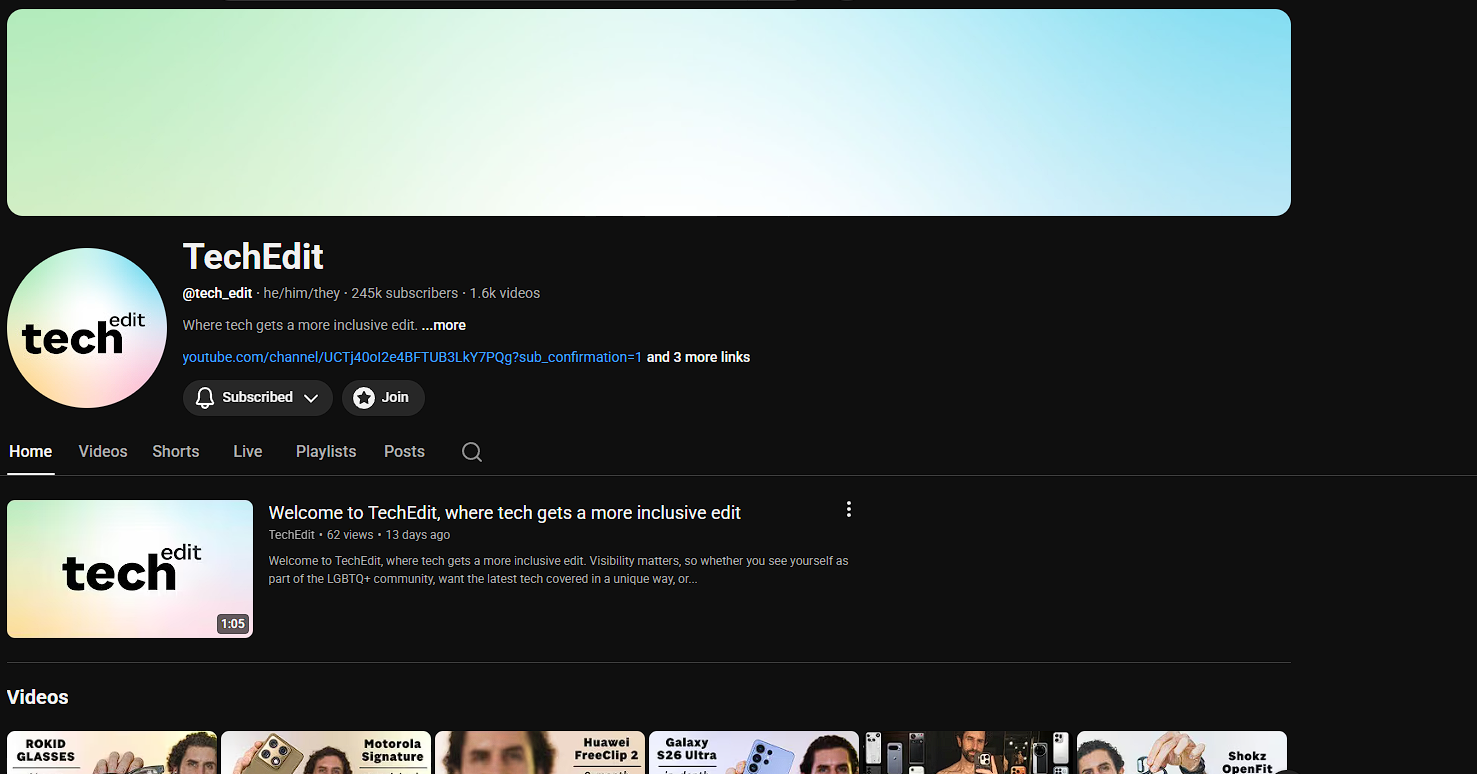Click the '13 days ago' upload date
Viewport: 1477px width, 774px height.
[418, 535]
